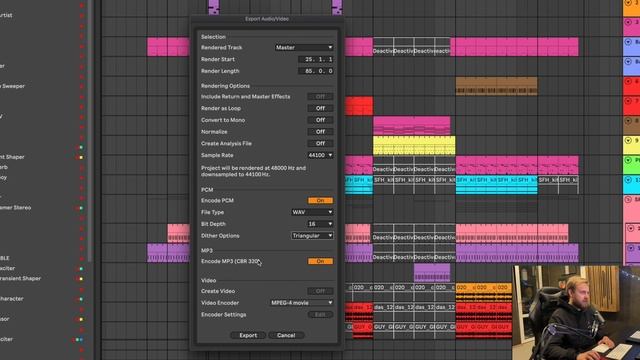
Task: Click the Render Start value field
Action: pyautogui.click(x=316, y=59)
